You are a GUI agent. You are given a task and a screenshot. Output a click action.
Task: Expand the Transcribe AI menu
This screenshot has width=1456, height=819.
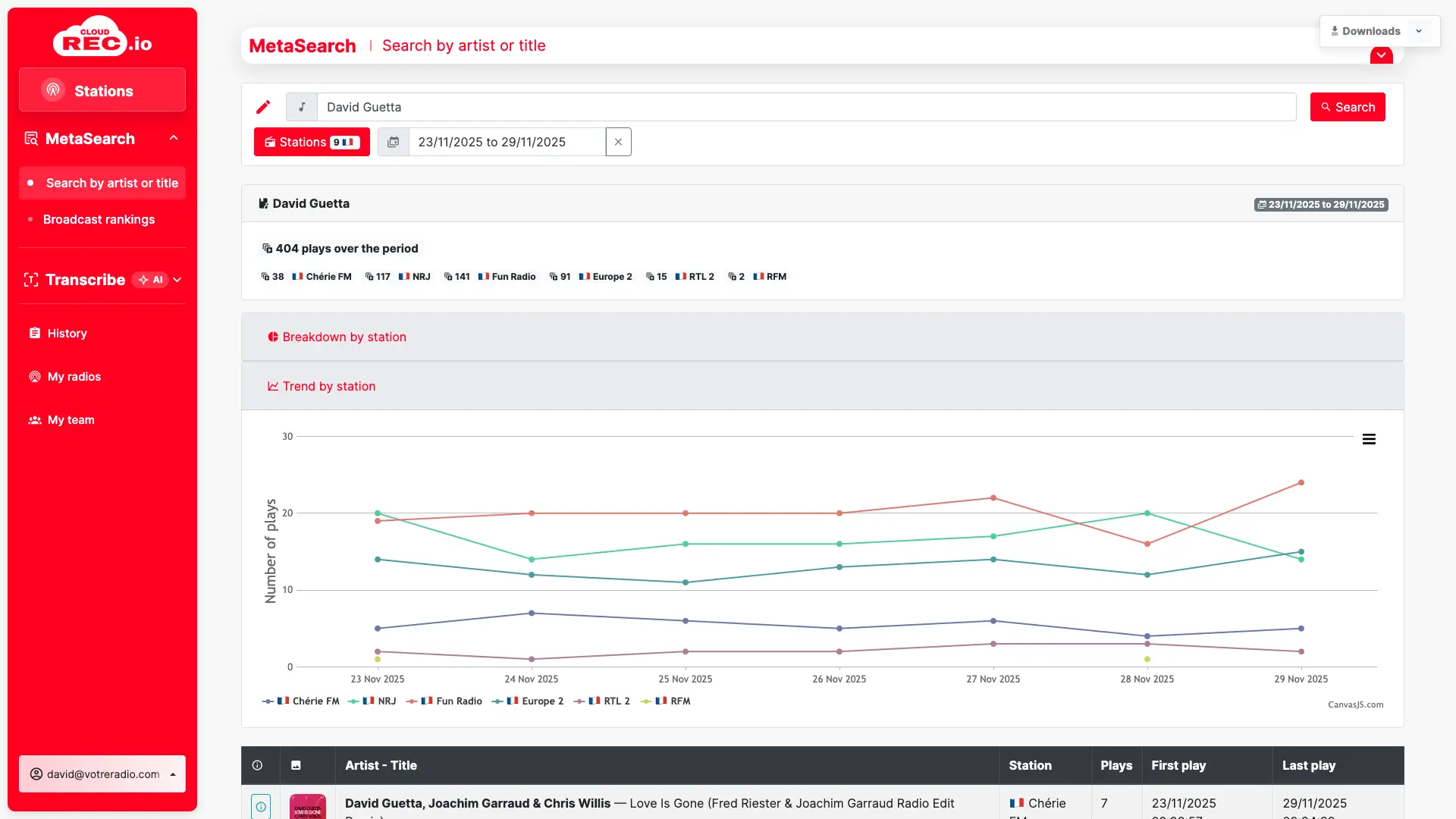click(x=177, y=280)
